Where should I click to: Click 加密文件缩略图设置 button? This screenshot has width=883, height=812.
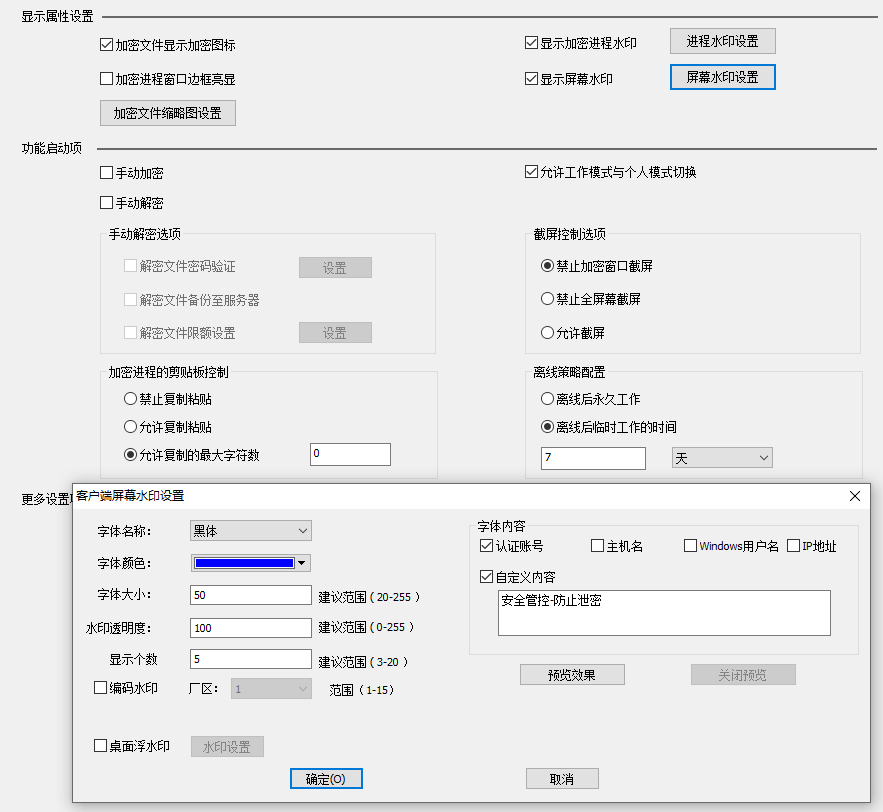click(x=168, y=113)
